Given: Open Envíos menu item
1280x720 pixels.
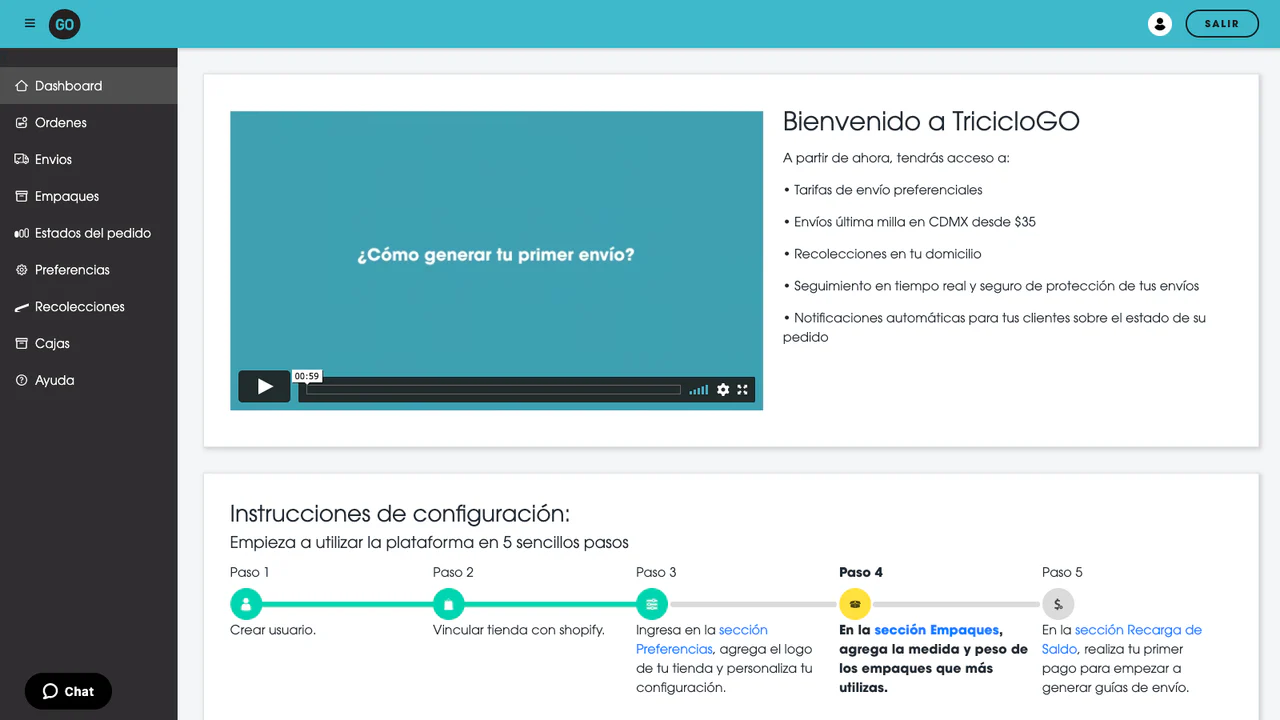Looking at the screenshot, I should click(89, 159).
